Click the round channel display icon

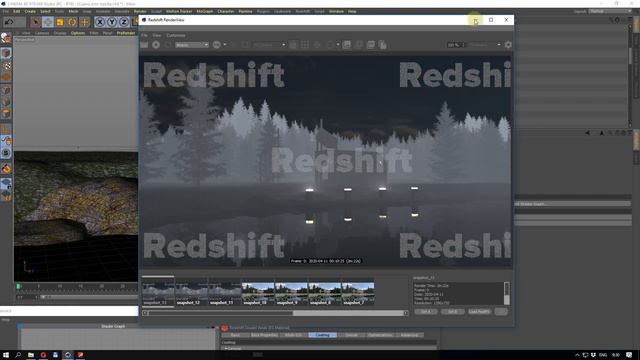point(217,44)
